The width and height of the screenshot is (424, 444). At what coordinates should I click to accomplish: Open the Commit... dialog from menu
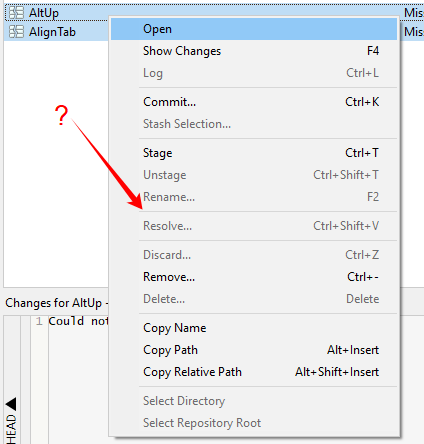(x=254, y=102)
